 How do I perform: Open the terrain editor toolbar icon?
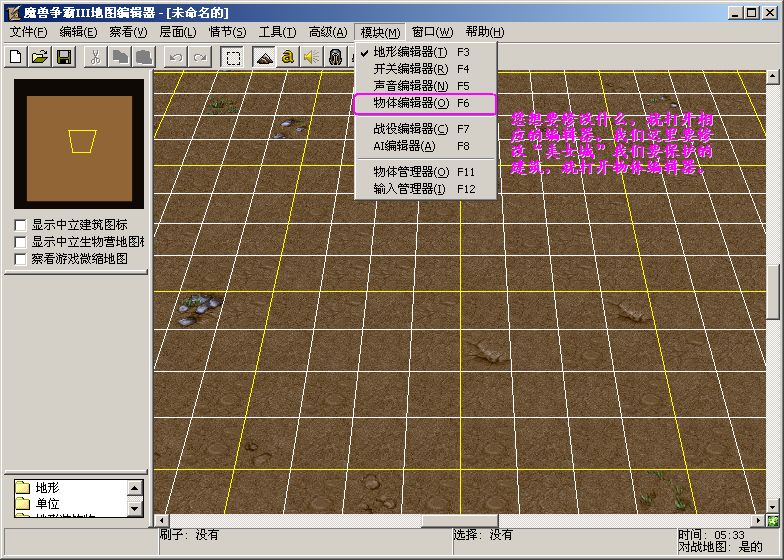pyautogui.click(x=264, y=57)
